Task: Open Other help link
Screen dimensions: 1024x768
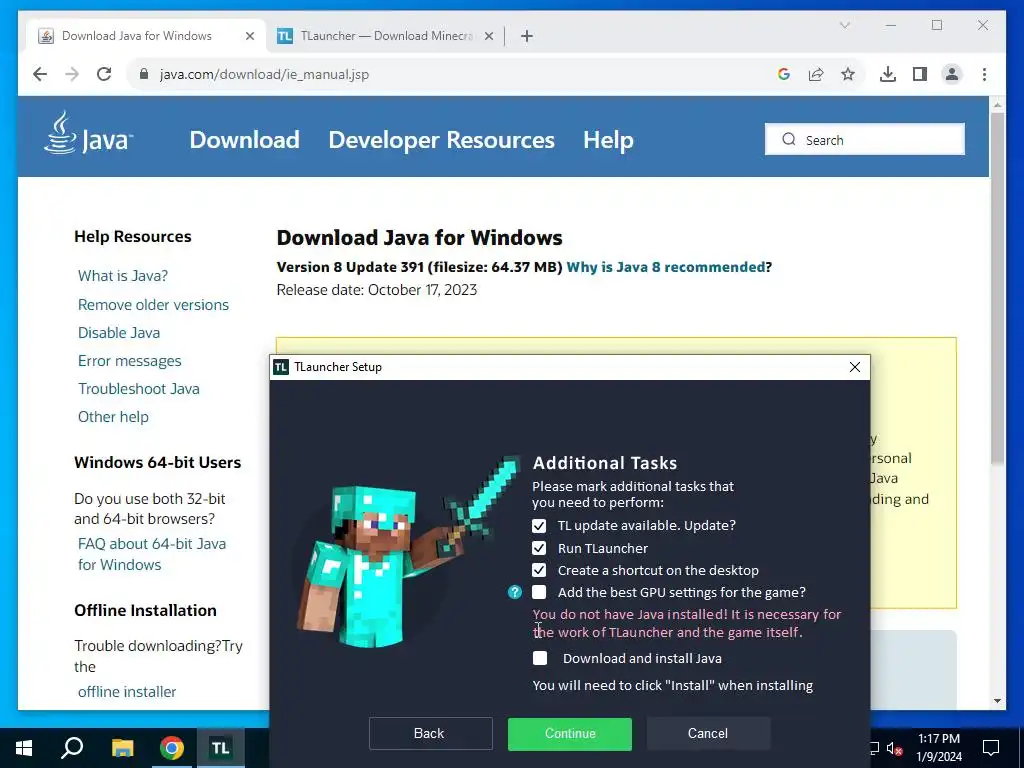Action: point(113,417)
